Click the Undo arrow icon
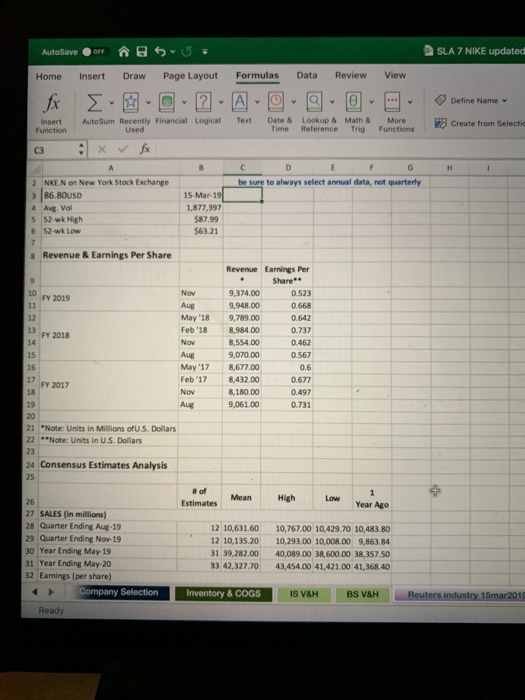This screenshot has height=700, width=525. [160, 52]
